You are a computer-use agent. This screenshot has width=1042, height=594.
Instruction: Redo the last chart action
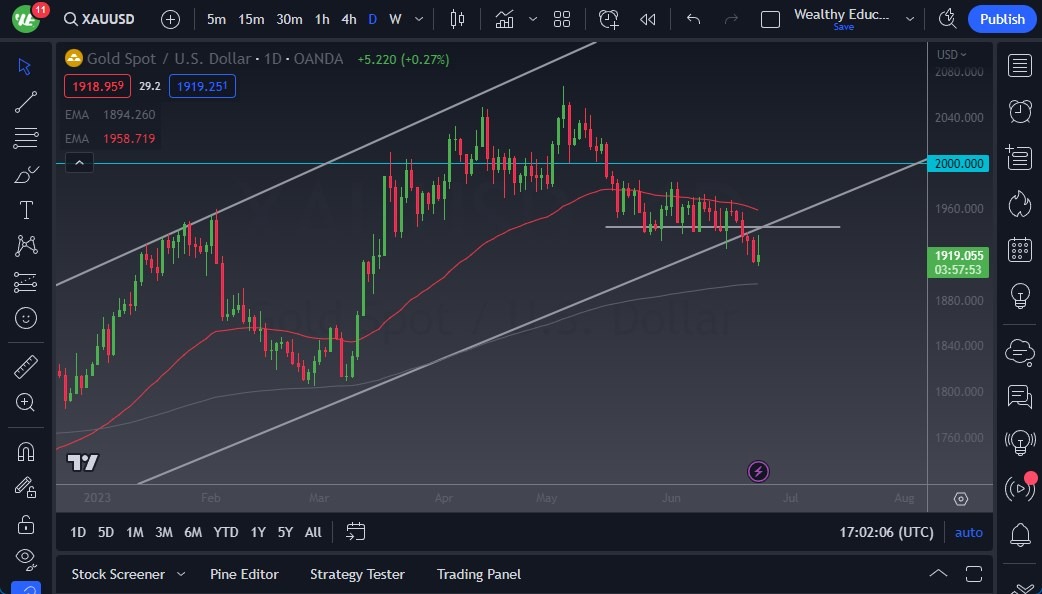pos(731,19)
